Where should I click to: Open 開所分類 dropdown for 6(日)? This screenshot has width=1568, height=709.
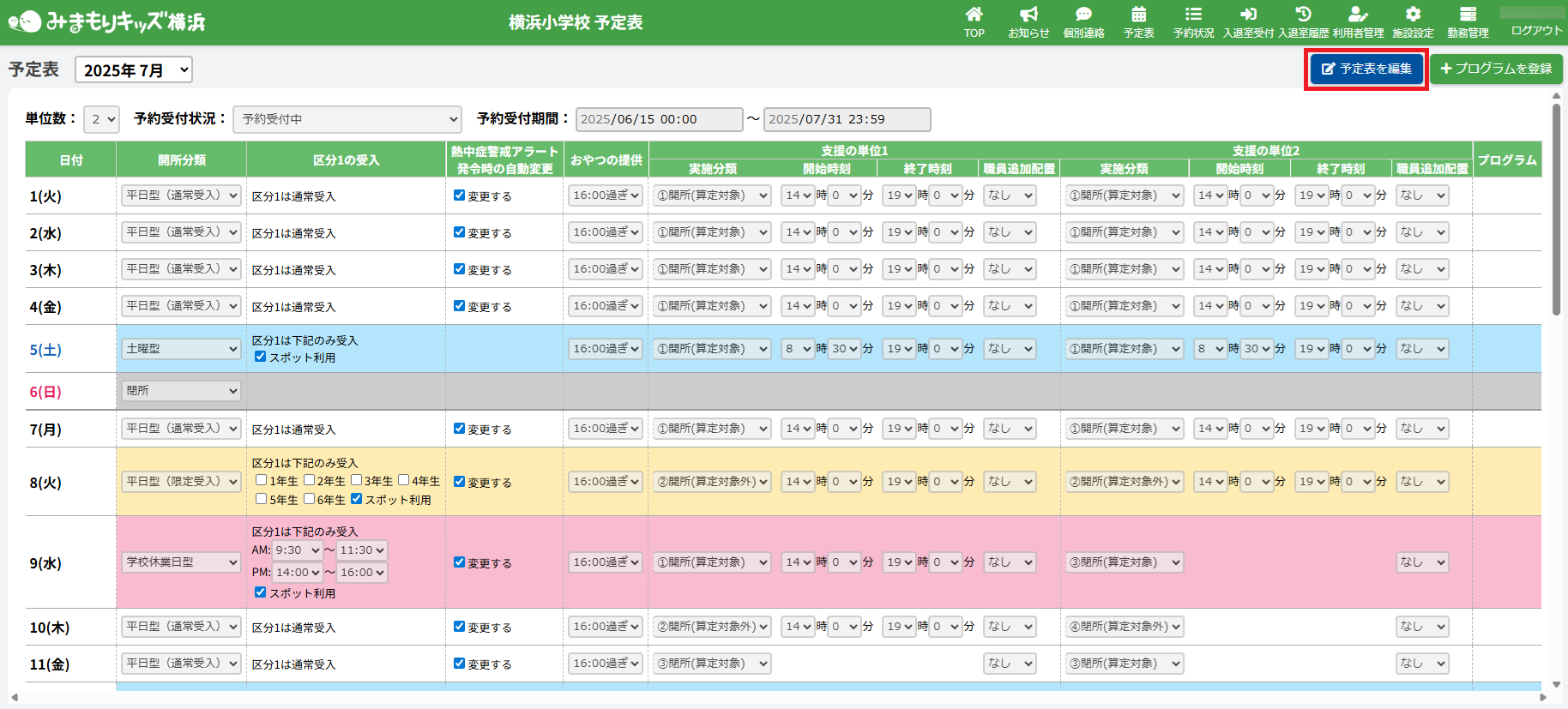click(181, 391)
